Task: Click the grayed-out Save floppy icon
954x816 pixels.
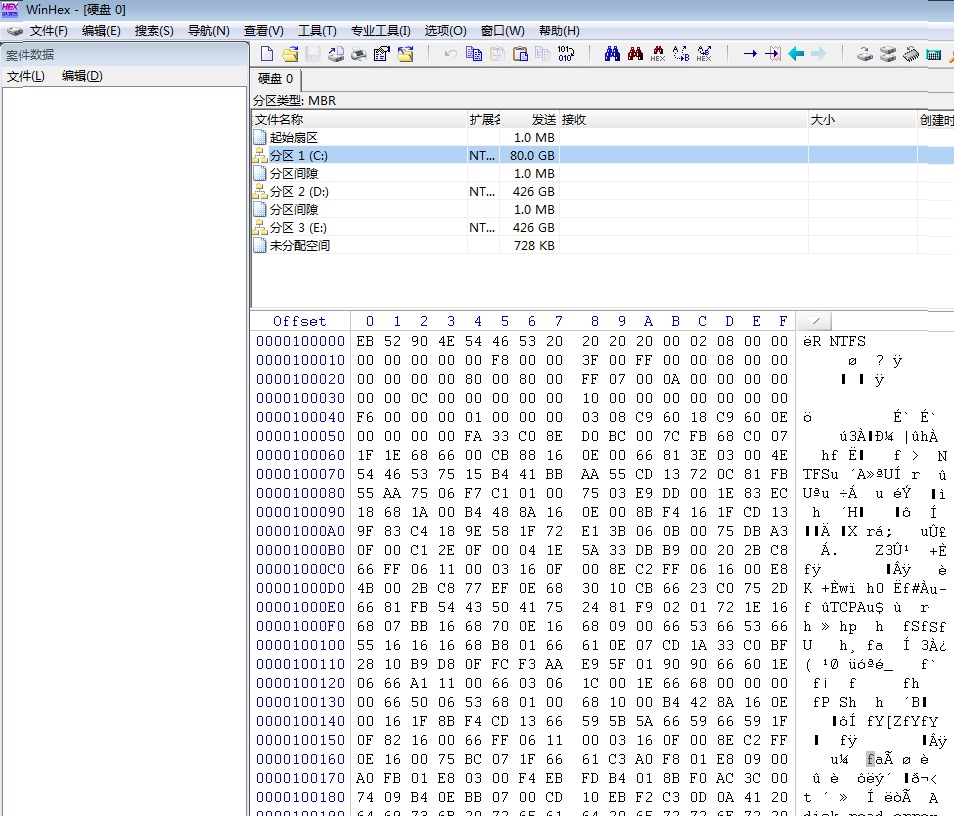Action: point(313,54)
